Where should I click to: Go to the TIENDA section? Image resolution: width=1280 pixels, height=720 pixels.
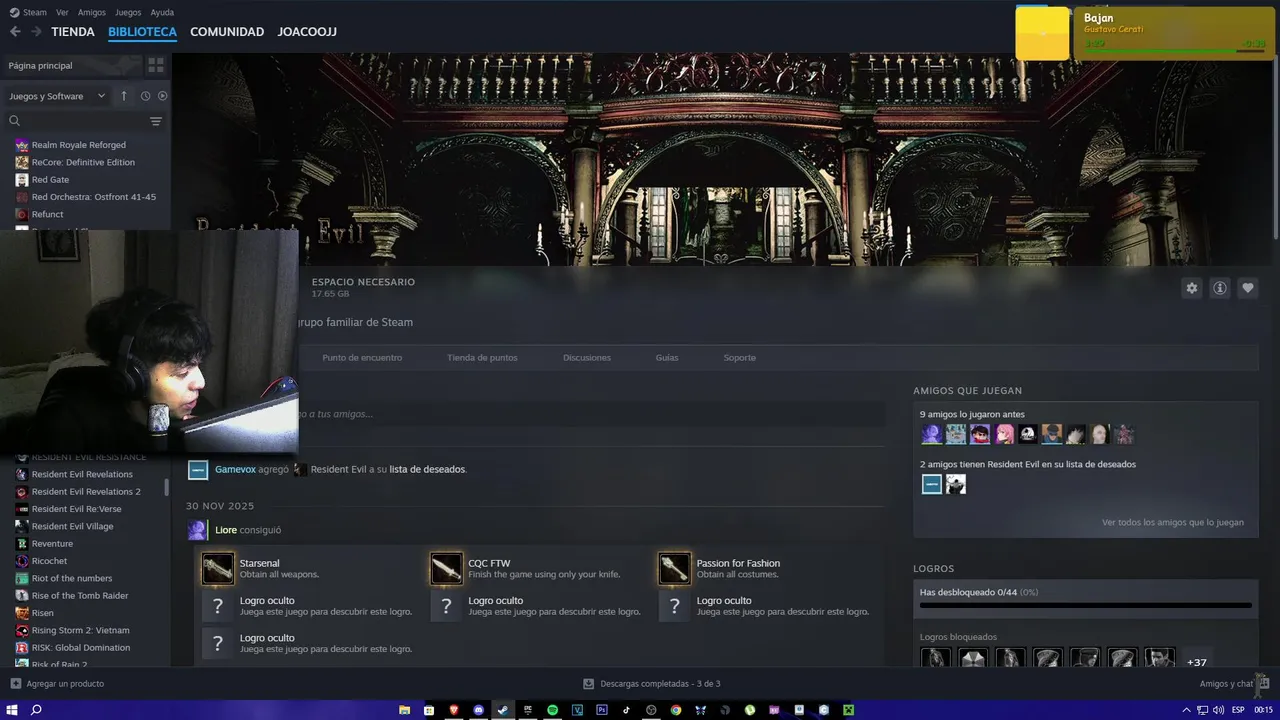[73, 32]
